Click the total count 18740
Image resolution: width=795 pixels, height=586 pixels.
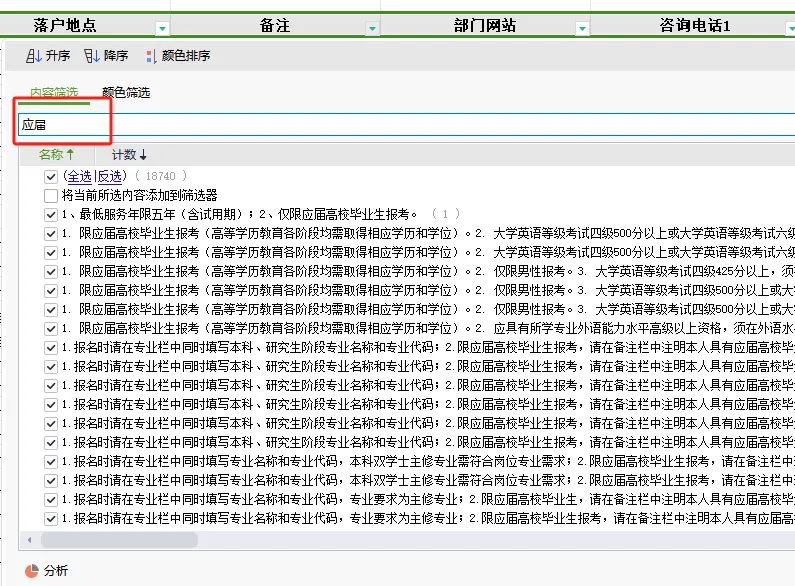click(160, 176)
